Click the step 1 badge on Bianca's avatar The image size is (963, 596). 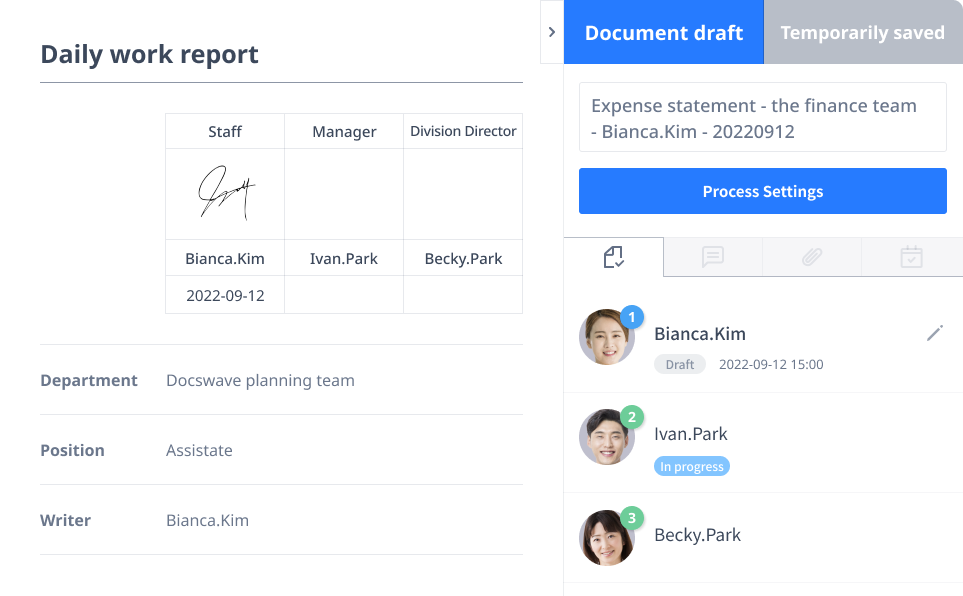[x=631, y=317]
